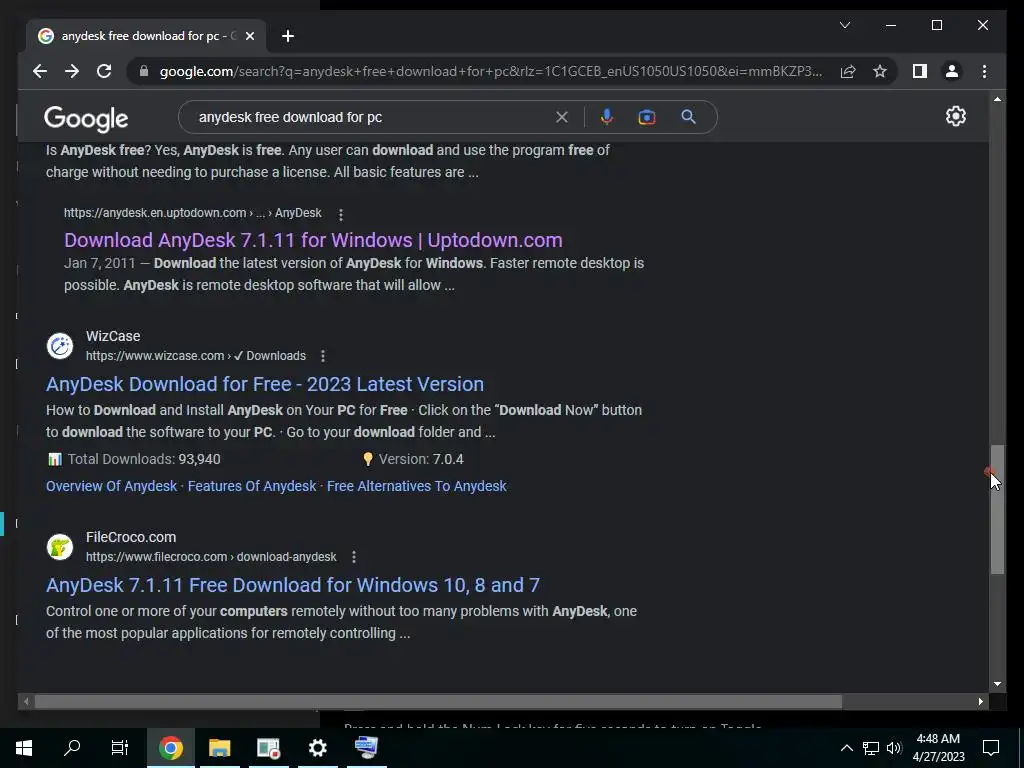The width and height of the screenshot is (1024, 768).
Task: Open Overview Of Anydesk sitelink
Action: coord(111,486)
